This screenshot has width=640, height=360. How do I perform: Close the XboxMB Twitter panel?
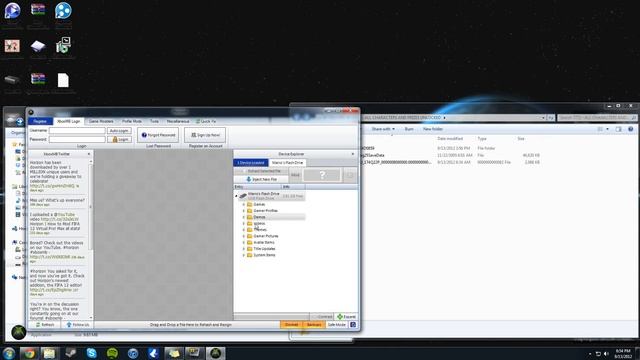[x=89, y=154]
